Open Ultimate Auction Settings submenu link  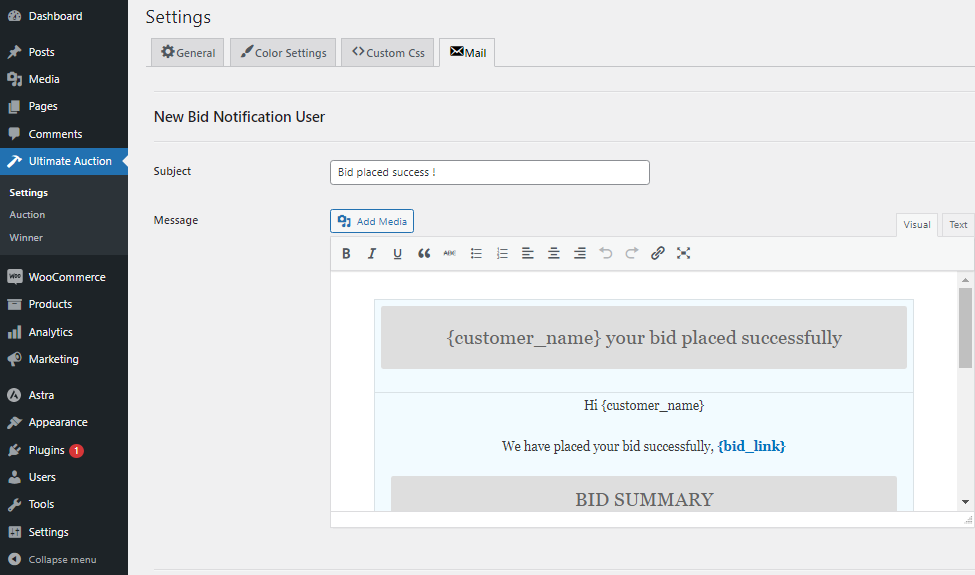tap(29, 193)
